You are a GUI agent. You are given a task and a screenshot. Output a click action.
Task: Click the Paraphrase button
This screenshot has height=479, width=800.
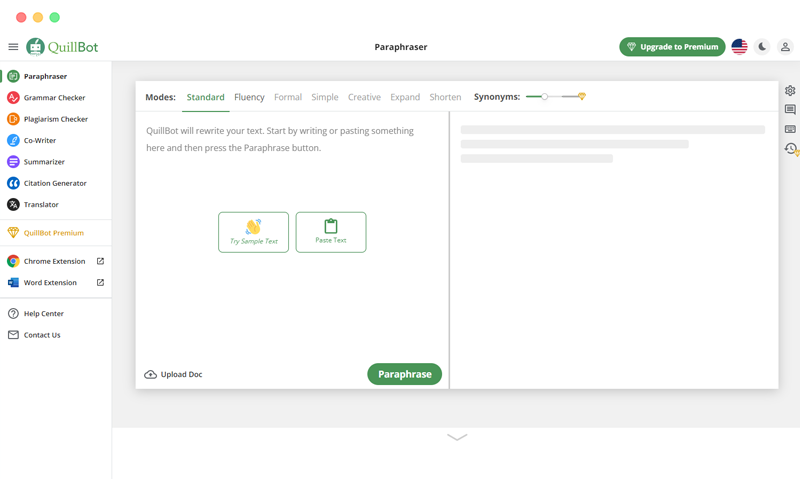[404, 374]
